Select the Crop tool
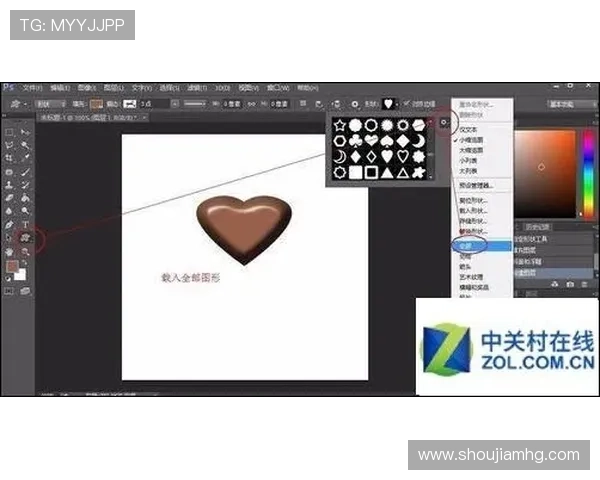This screenshot has height=480, width=600. [x=9, y=158]
